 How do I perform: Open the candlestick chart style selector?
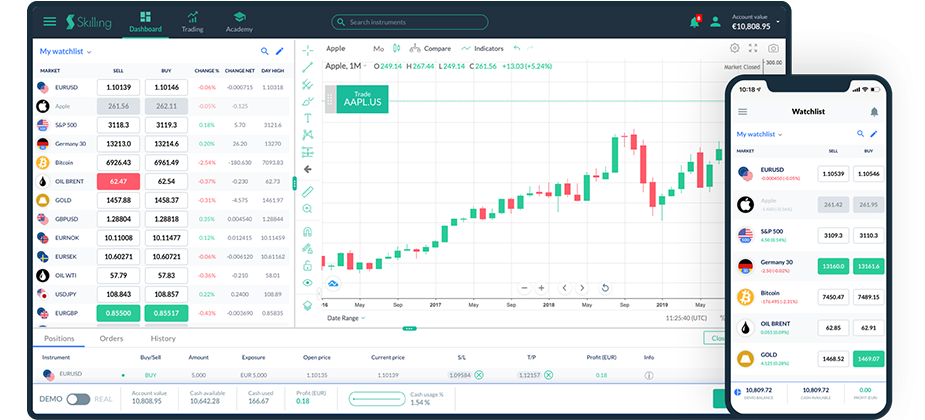point(396,48)
